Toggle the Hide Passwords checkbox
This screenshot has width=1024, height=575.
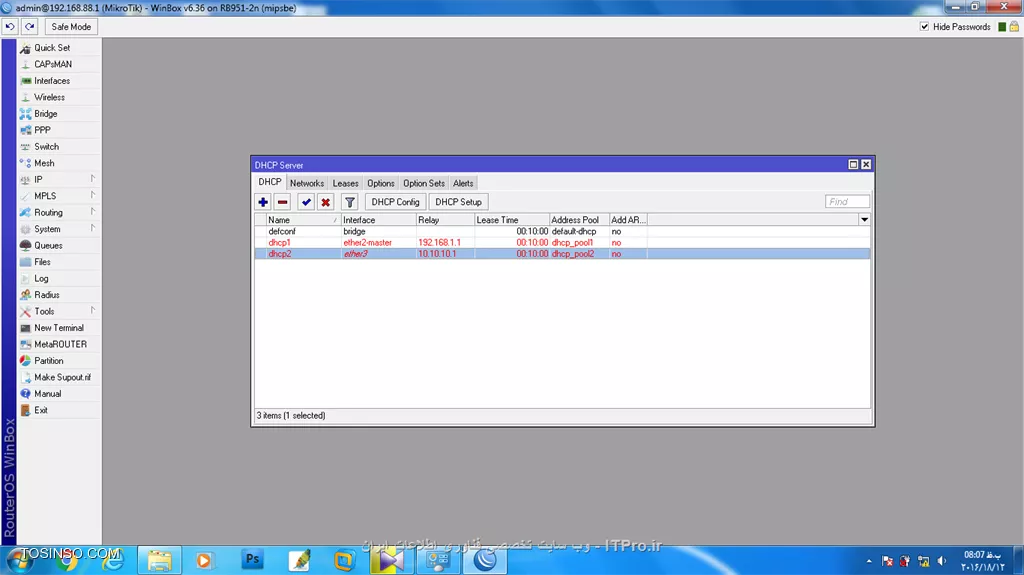[924, 27]
